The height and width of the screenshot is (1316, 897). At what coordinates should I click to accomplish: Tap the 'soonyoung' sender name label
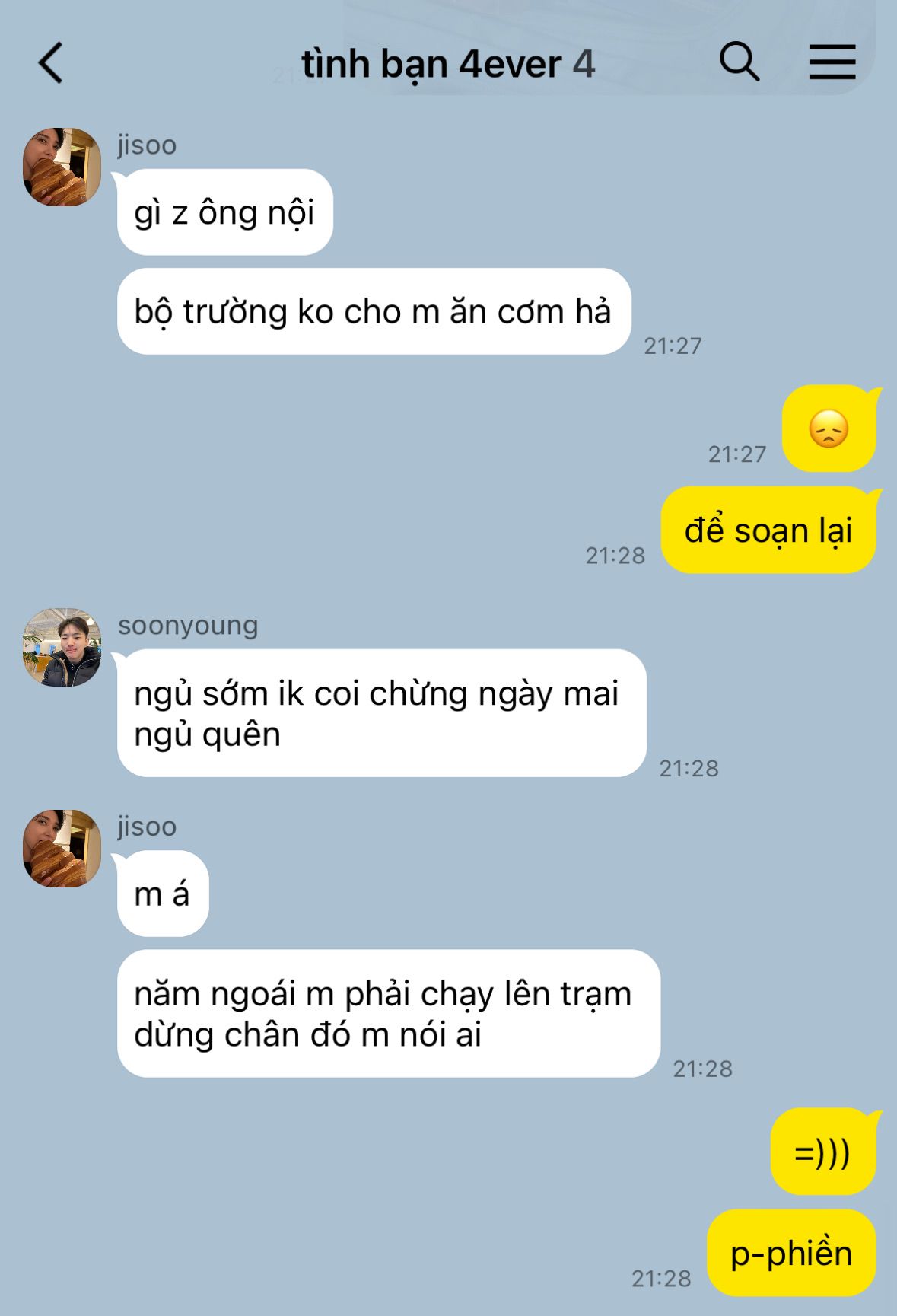coord(188,626)
